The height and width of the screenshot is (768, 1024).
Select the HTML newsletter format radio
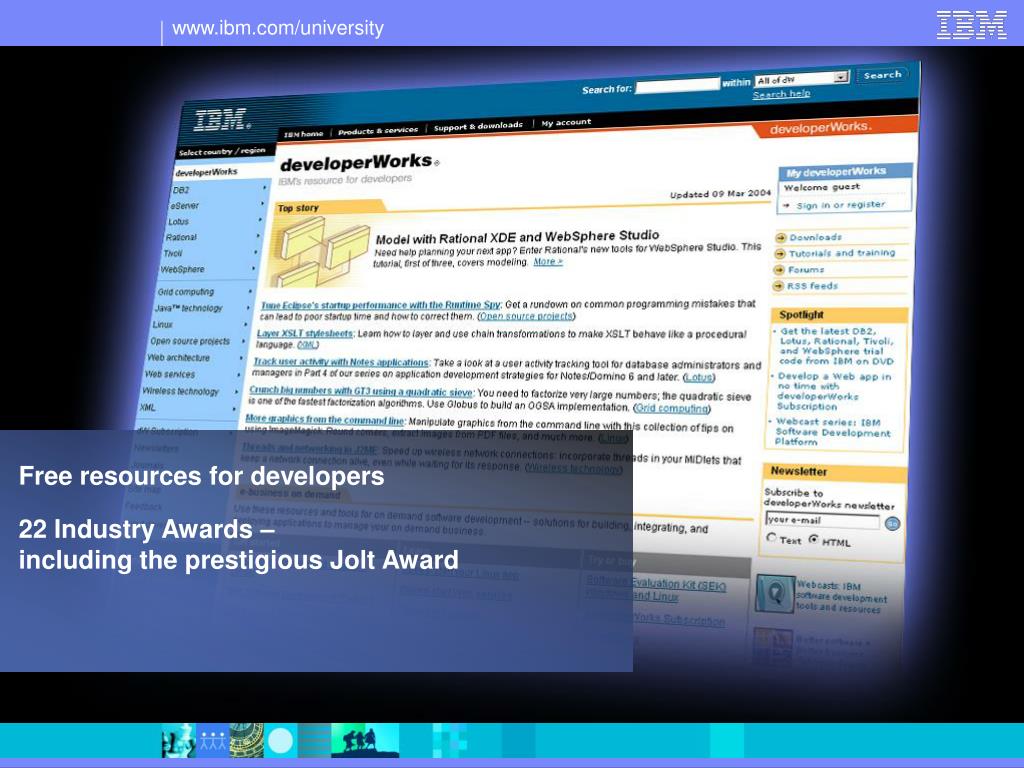[814, 539]
